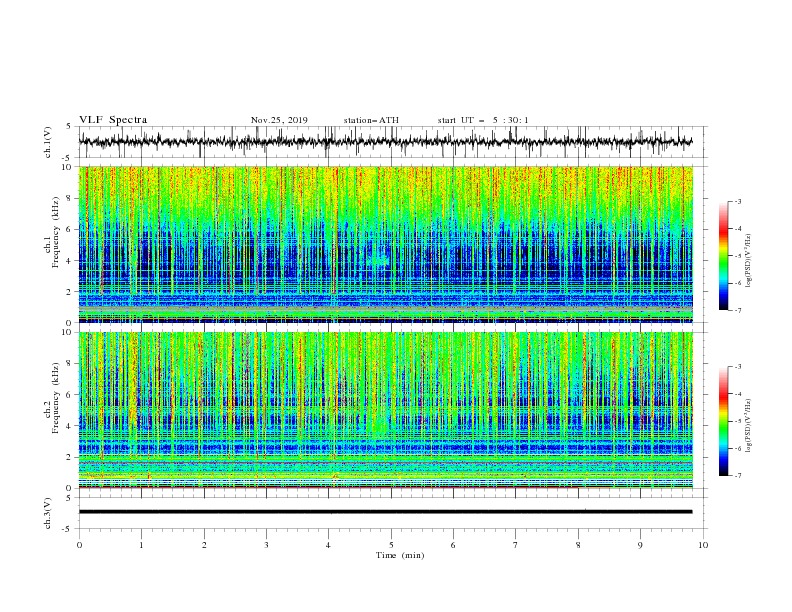This screenshot has height=612, width=792.
Task: Click time axis tick label "5"
Action: pos(391,545)
